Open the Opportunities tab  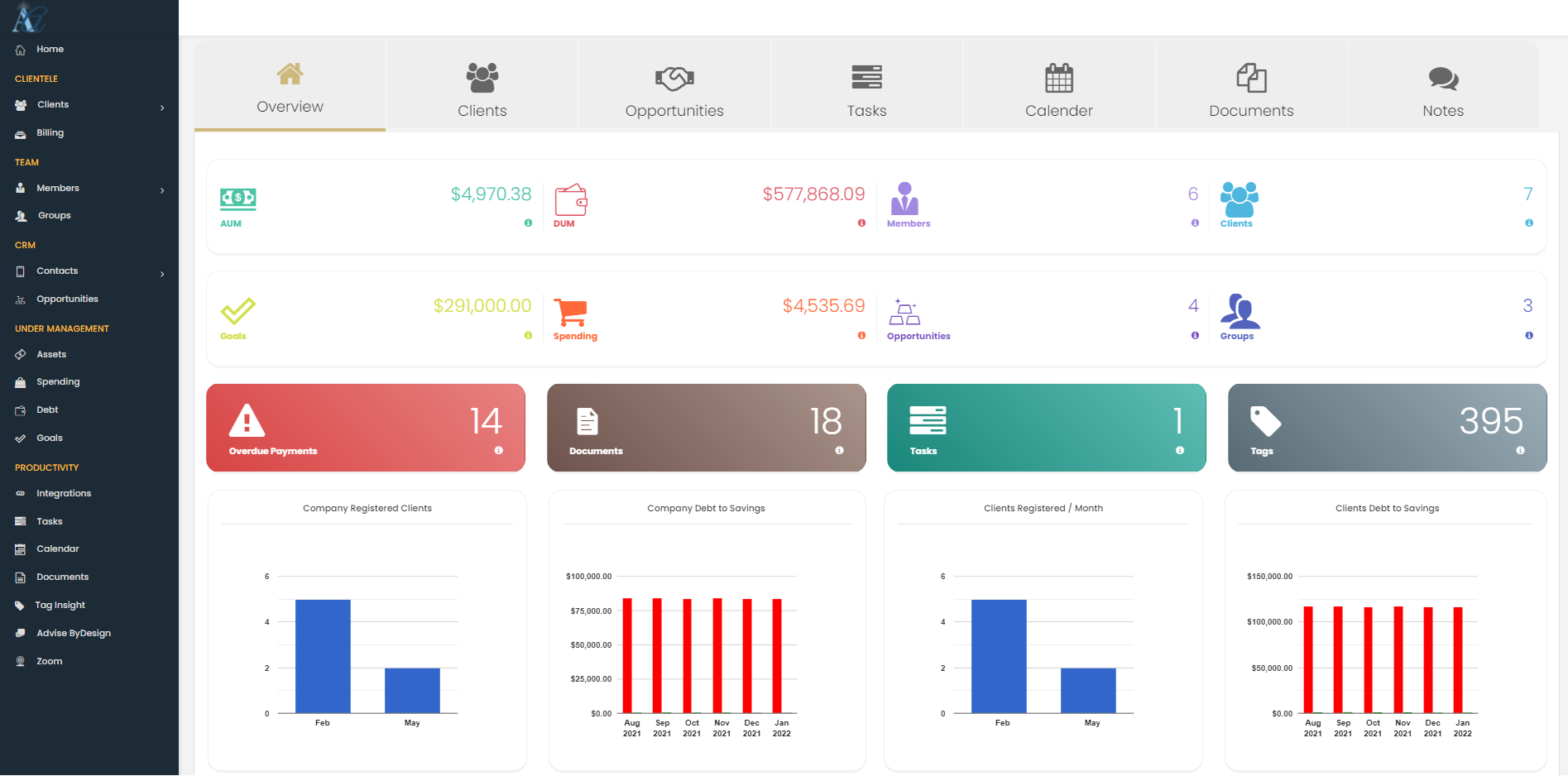674,86
